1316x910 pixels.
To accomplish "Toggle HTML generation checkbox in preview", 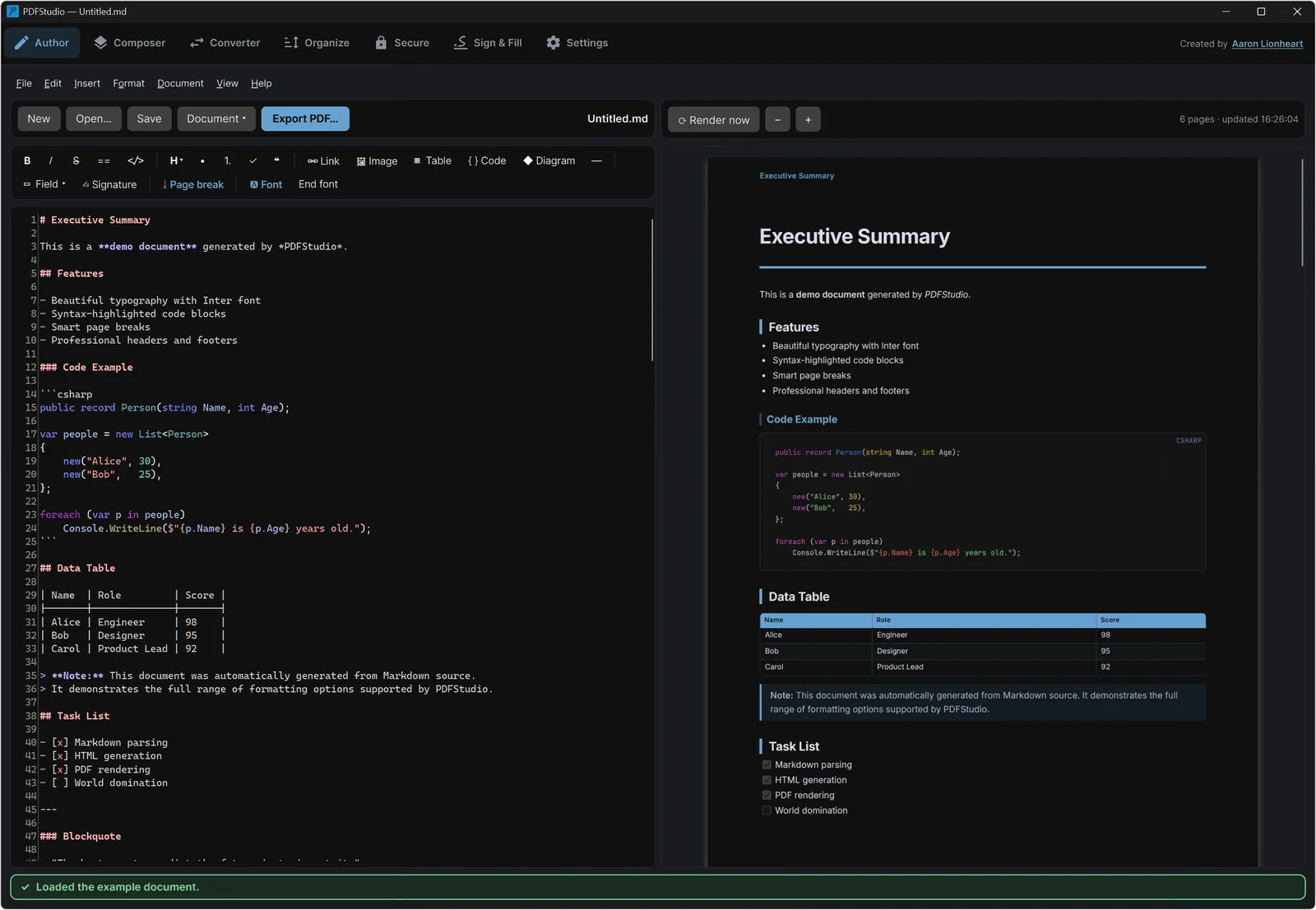I will tap(767, 780).
